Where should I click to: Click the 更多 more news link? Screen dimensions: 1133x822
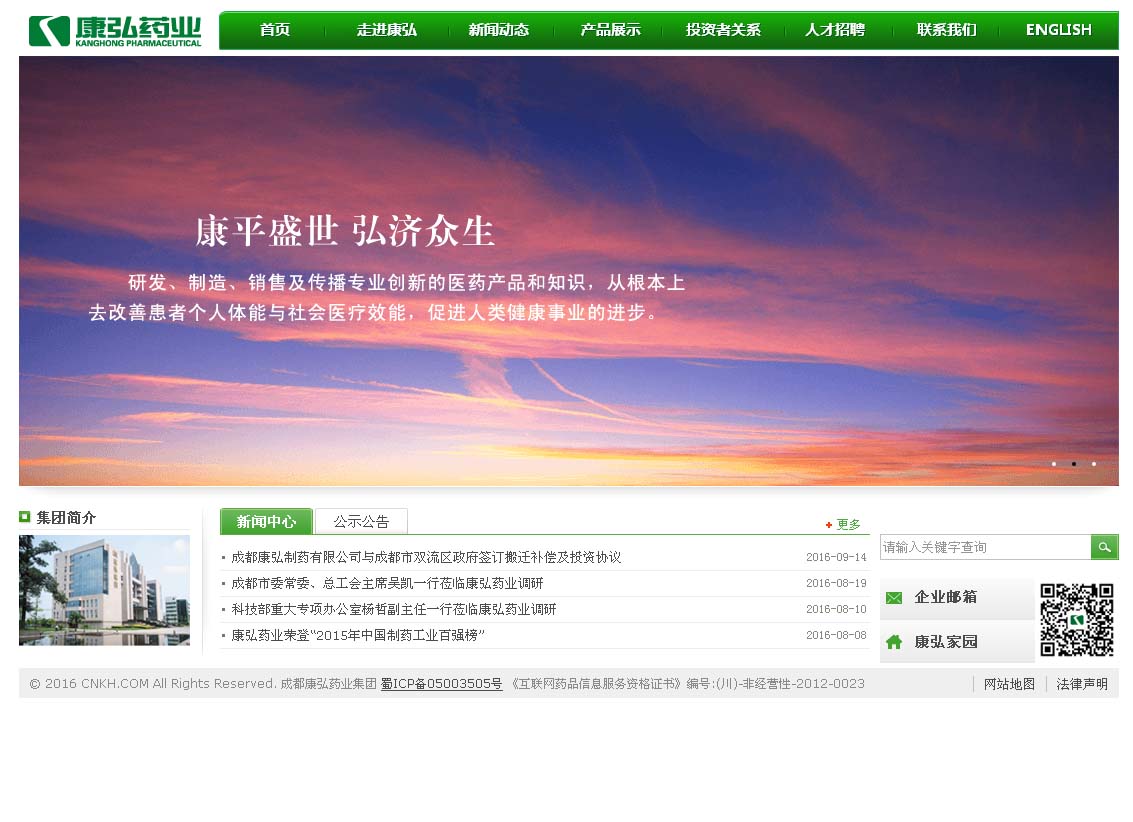click(x=847, y=524)
